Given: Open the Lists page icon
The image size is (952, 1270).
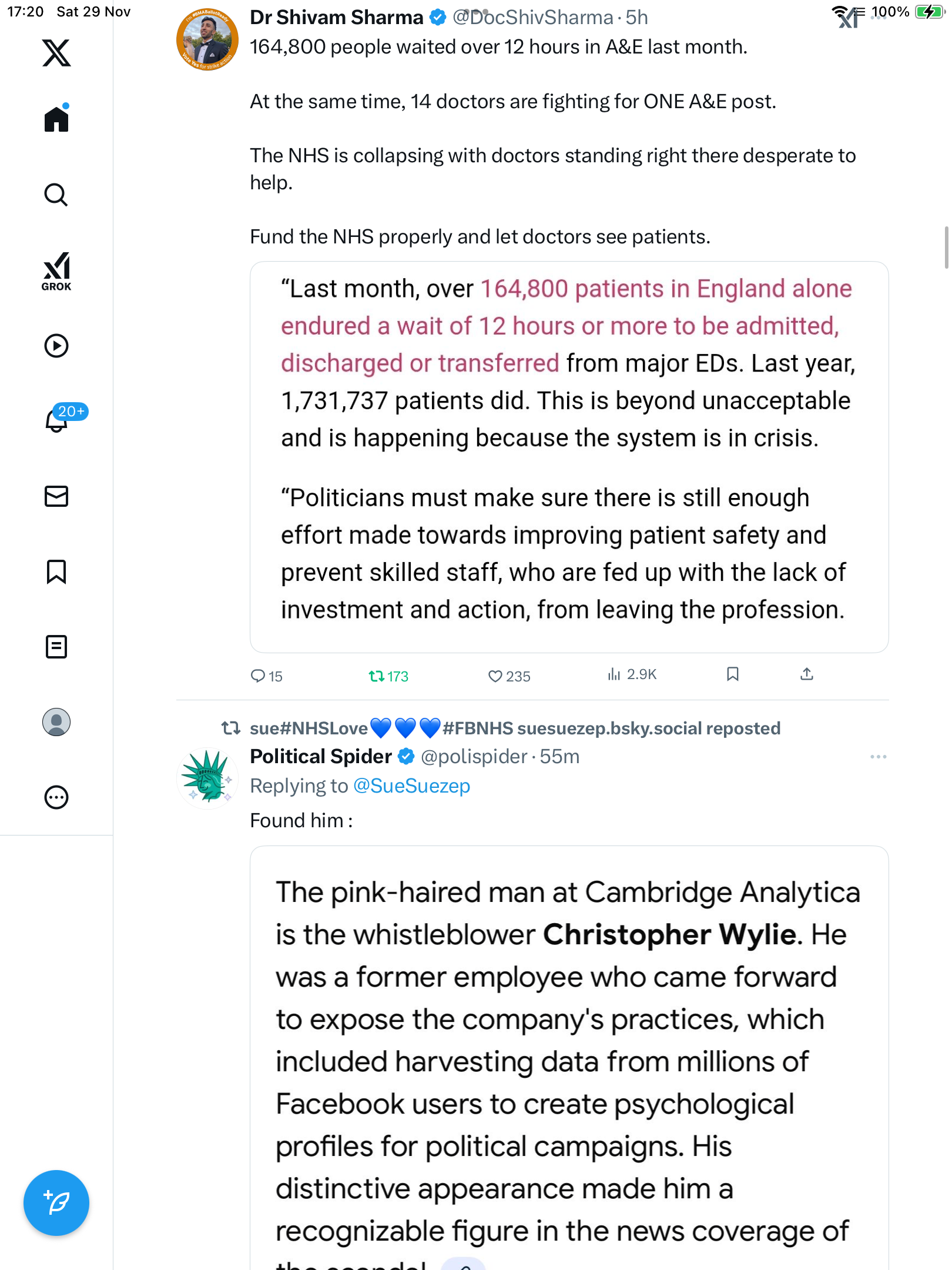Looking at the screenshot, I should point(56,647).
